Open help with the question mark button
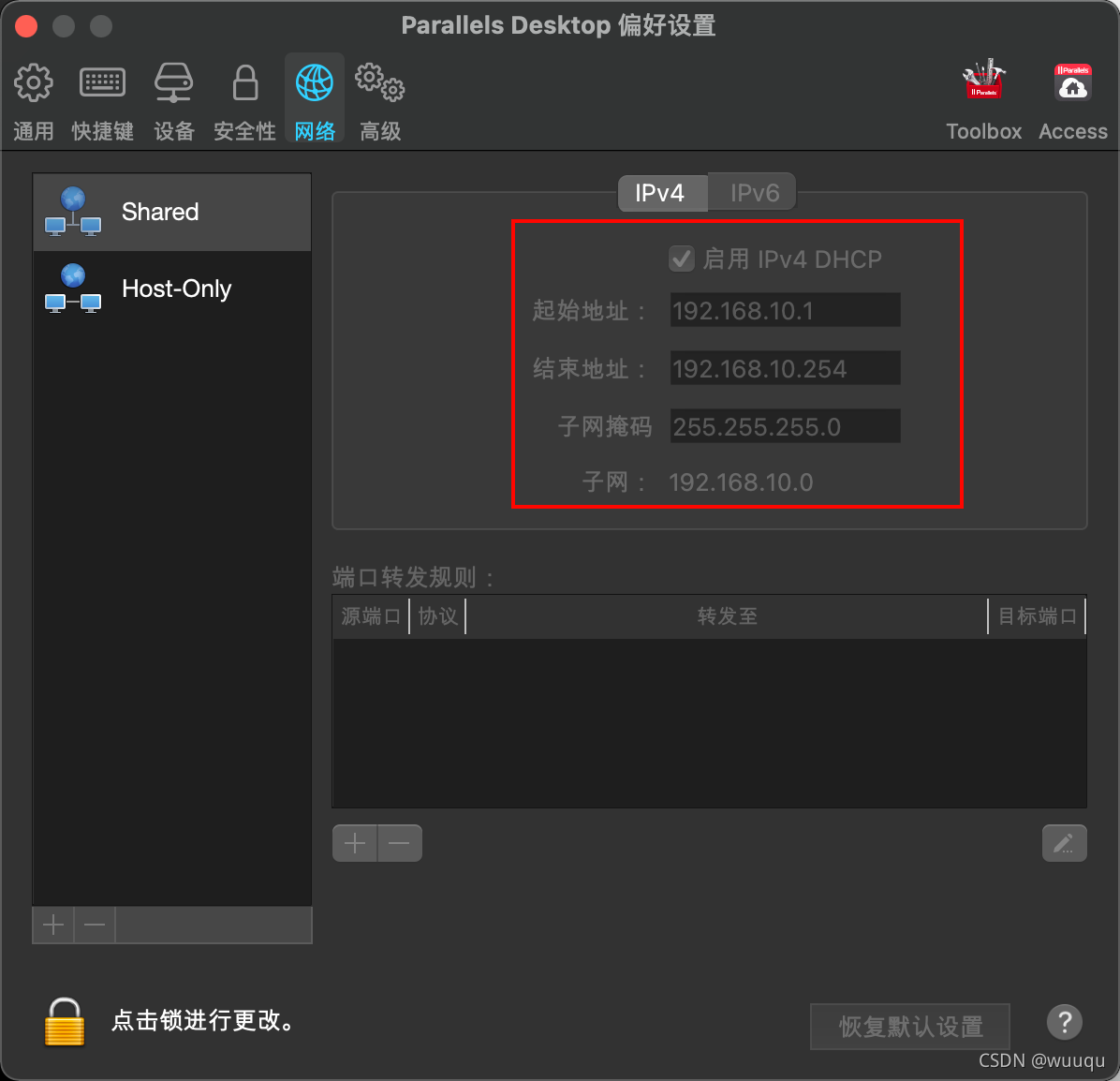The image size is (1120, 1081). (x=1065, y=1022)
